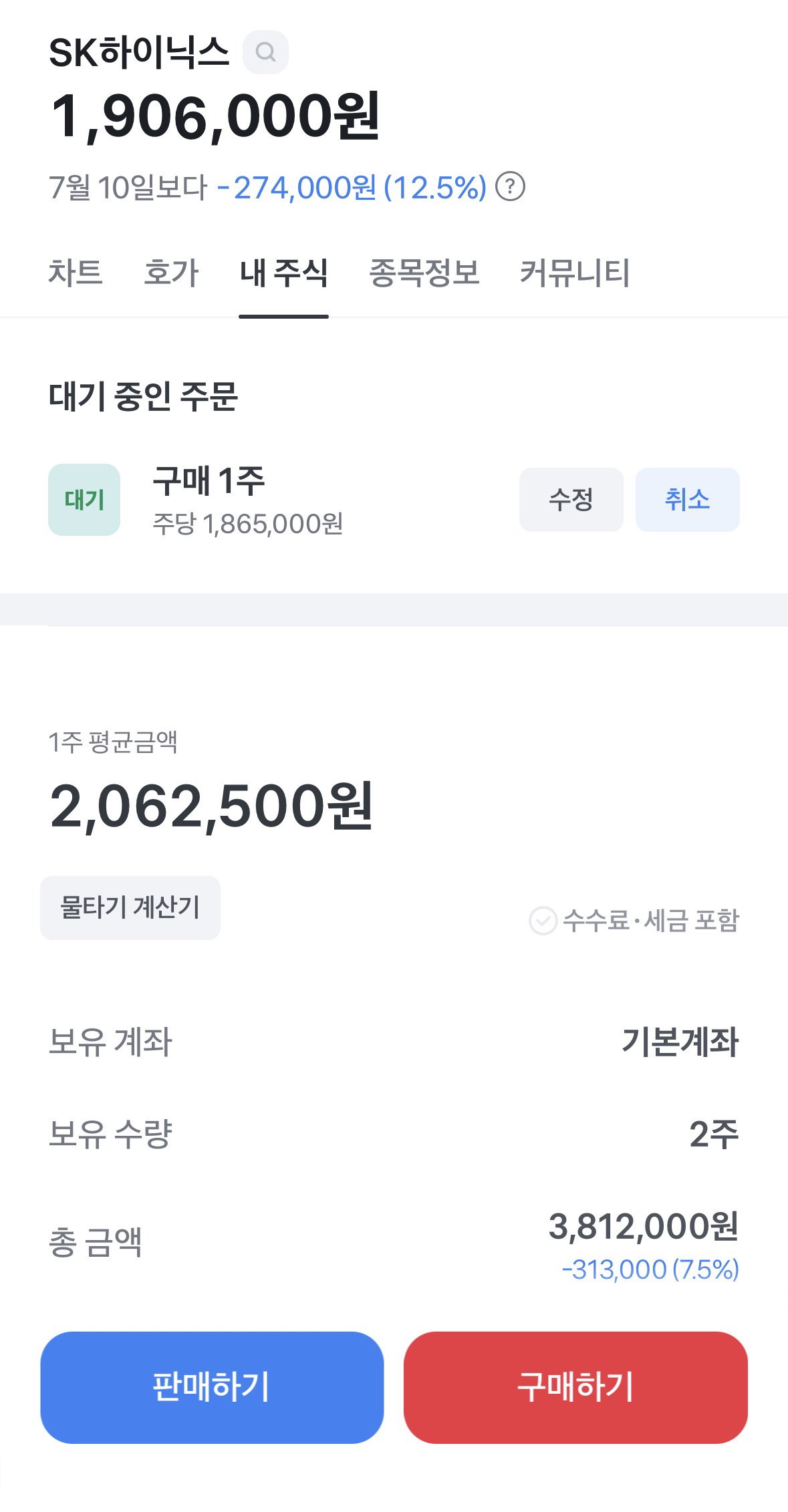Toggle 수수료·세금 포함 checkmark
This screenshot has width=788, height=1512.
543,921
